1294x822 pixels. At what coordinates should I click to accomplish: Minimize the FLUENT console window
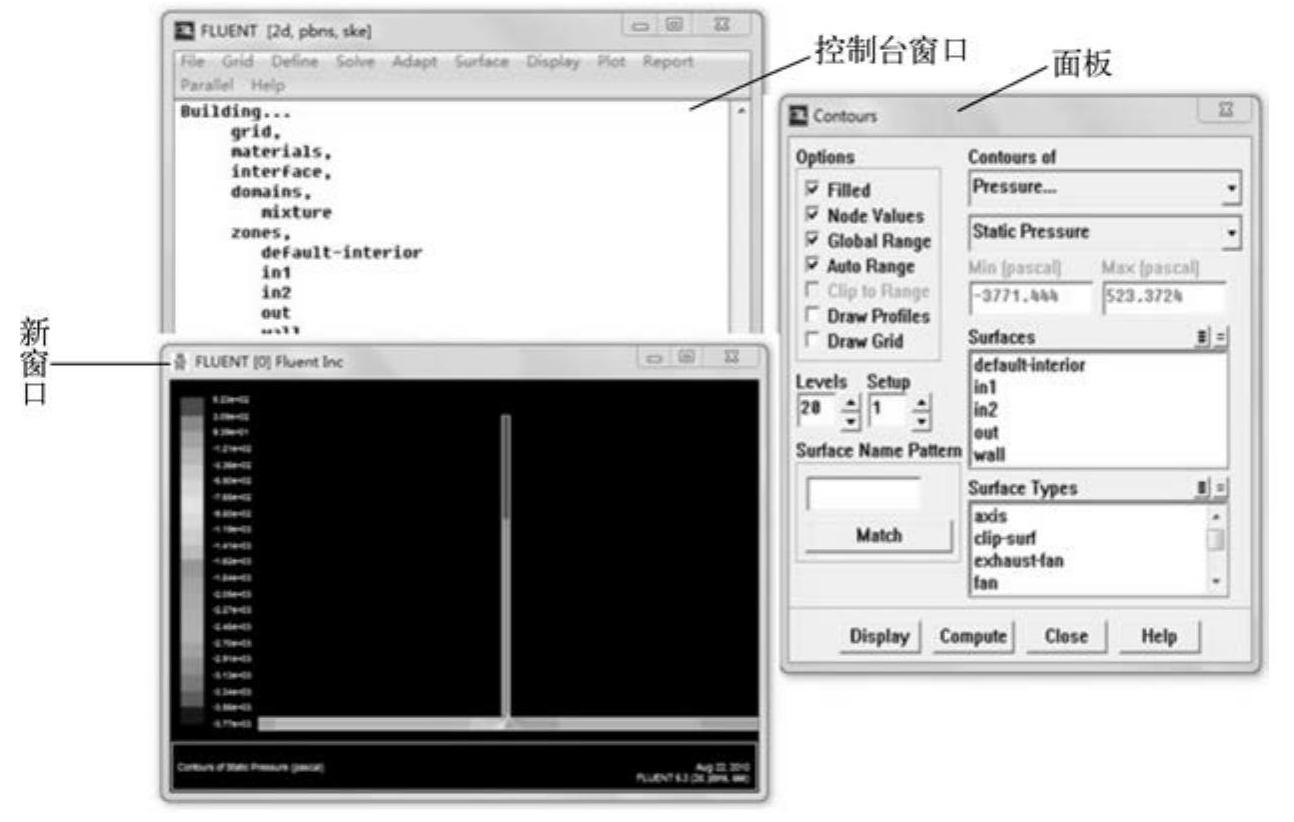click(640, 23)
